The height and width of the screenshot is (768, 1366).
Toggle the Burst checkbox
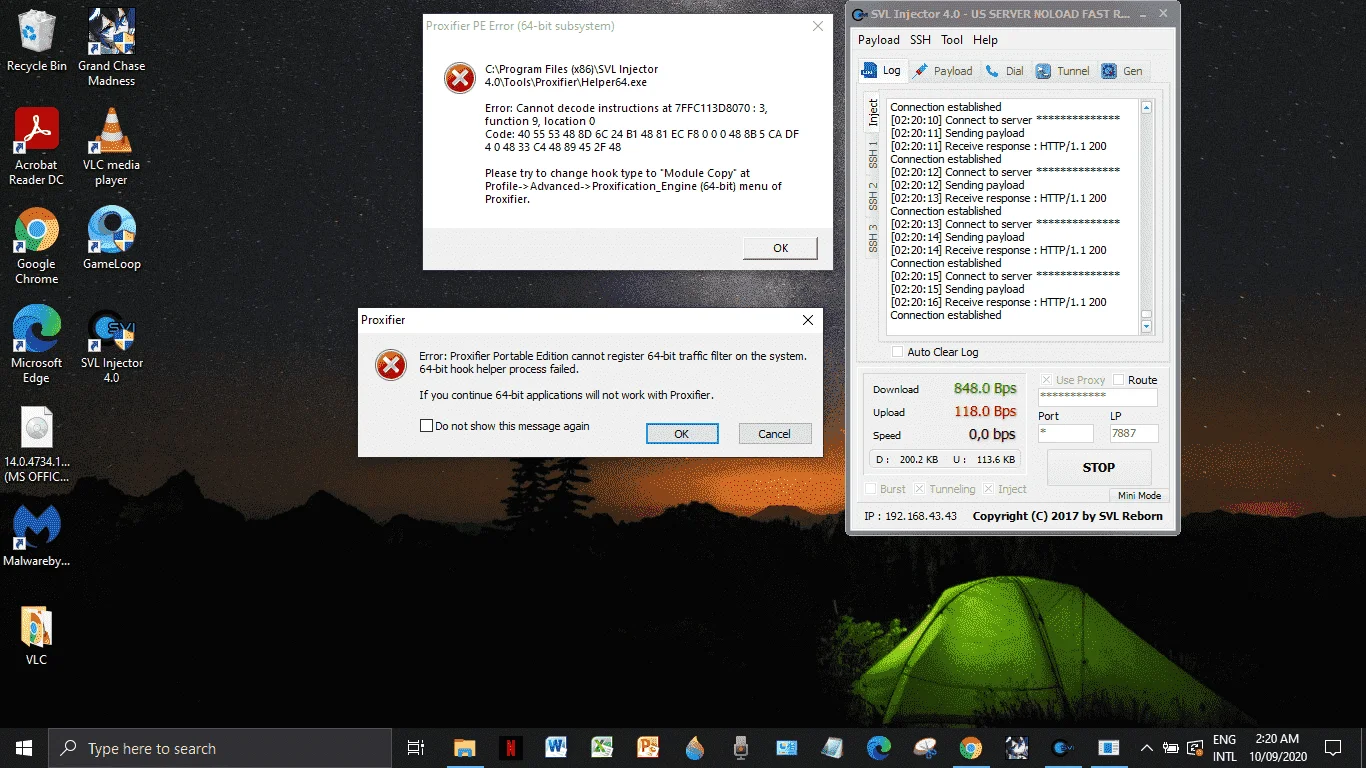tap(870, 489)
